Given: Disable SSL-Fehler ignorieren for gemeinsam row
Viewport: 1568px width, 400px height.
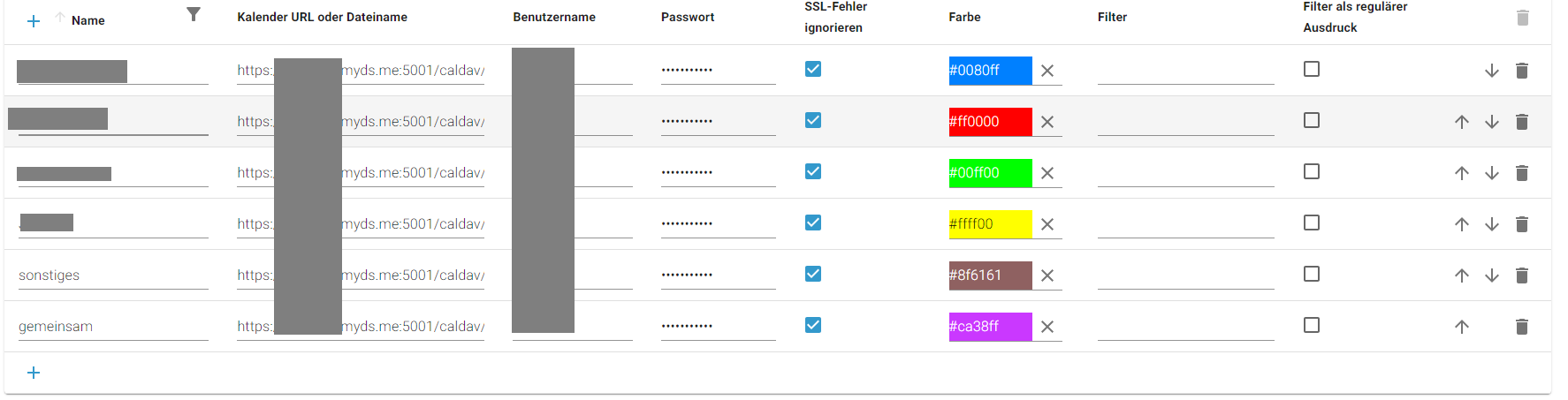Looking at the screenshot, I should [813, 325].
